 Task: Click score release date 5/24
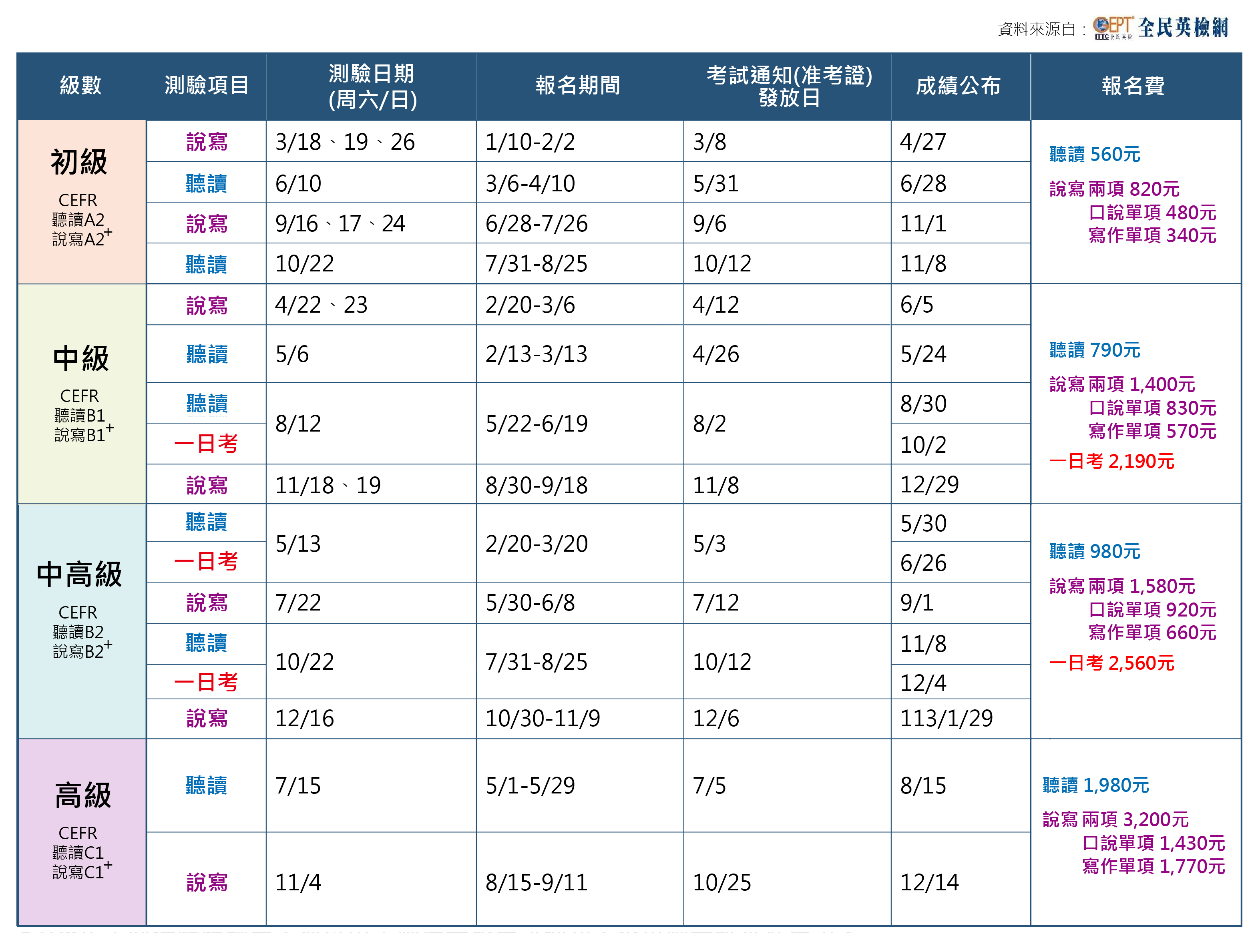coord(923,354)
